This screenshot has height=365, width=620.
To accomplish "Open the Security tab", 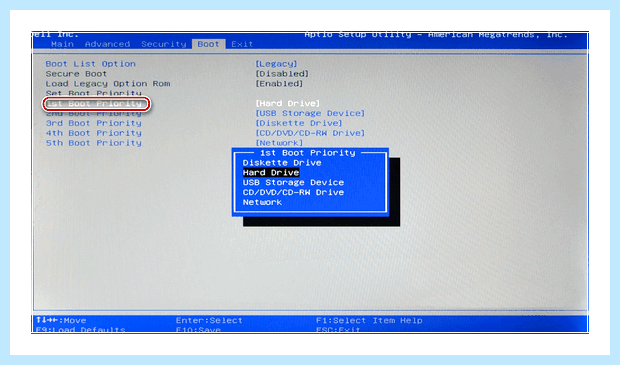I will 164,44.
